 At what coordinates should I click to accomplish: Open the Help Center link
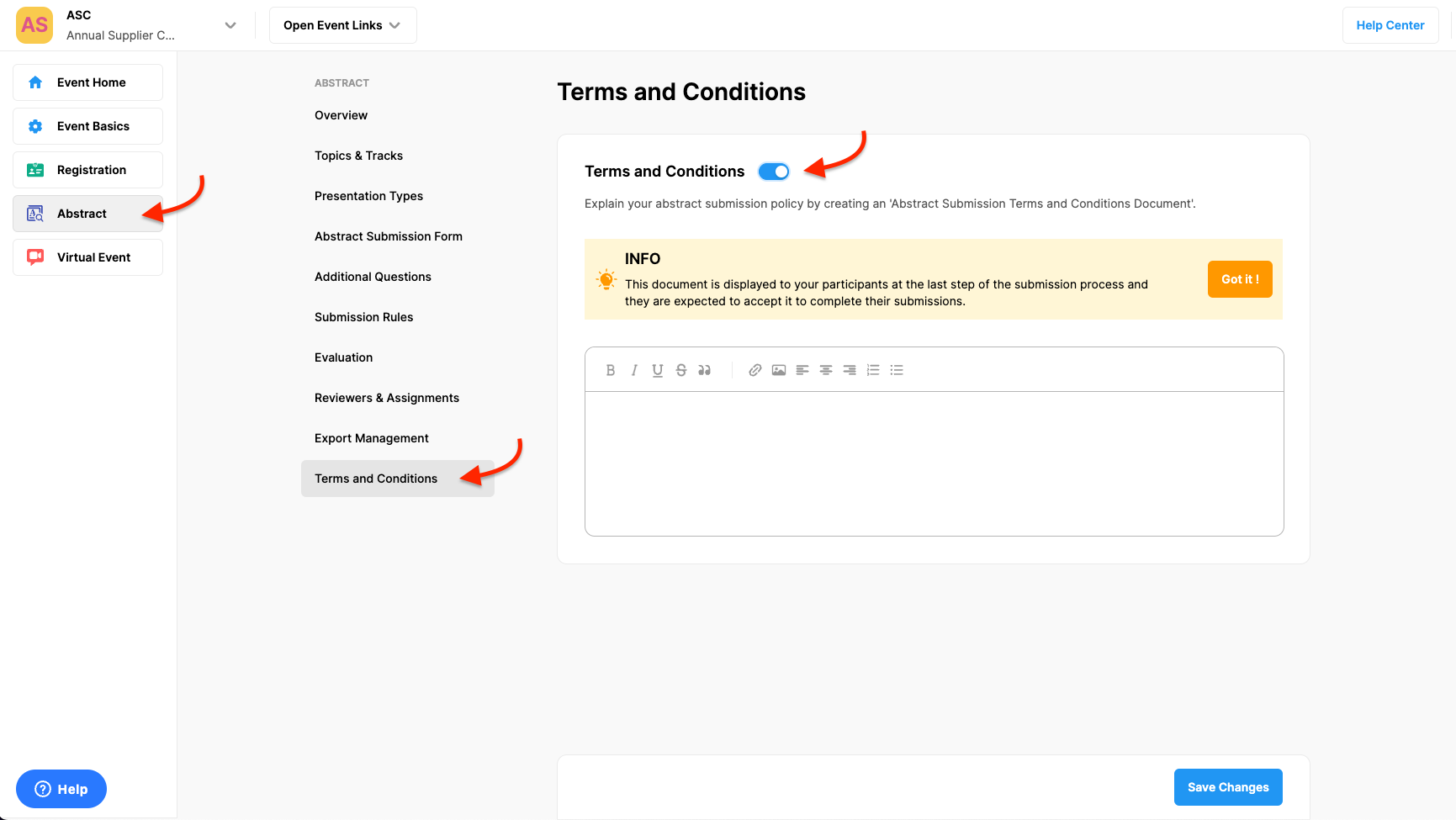tap(1390, 25)
